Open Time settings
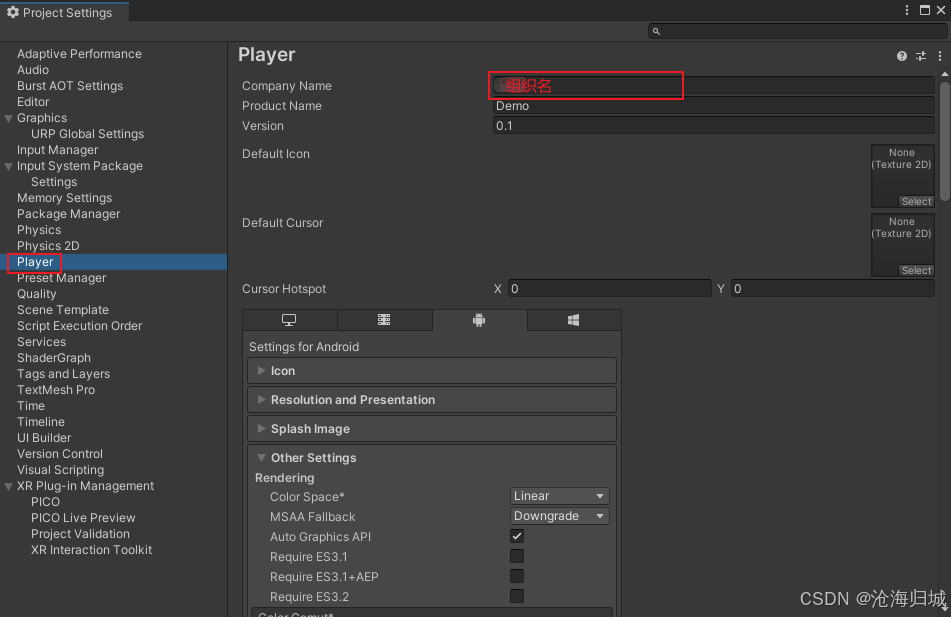This screenshot has height=617, width=951. click(31, 406)
